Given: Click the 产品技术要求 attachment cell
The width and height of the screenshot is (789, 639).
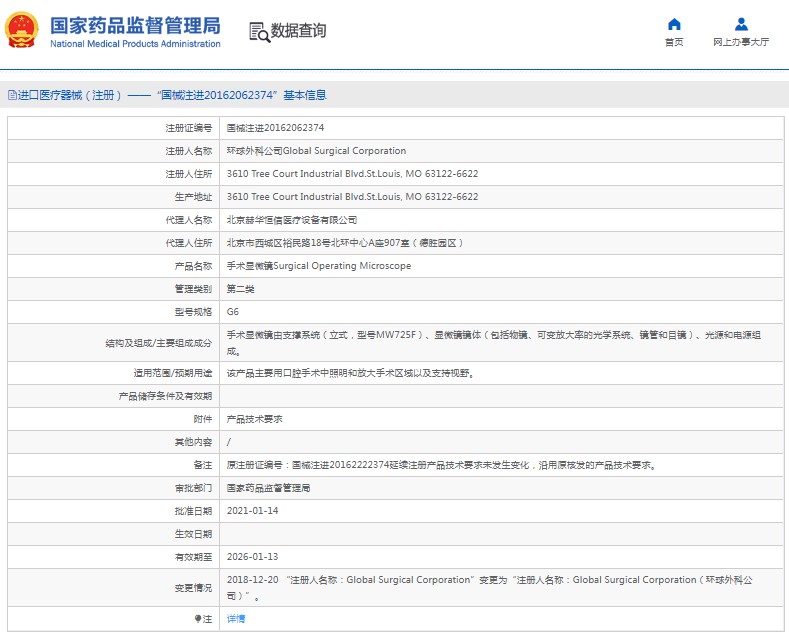Looking at the screenshot, I should coord(255,419).
